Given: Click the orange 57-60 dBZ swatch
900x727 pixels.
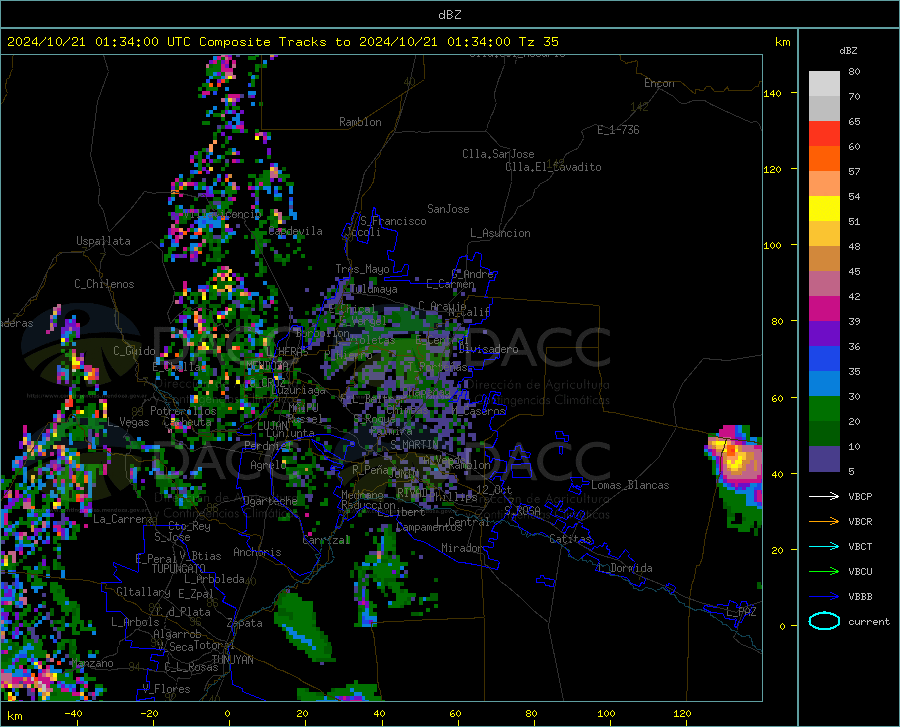Looking at the screenshot, I should (x=824, y=159).
